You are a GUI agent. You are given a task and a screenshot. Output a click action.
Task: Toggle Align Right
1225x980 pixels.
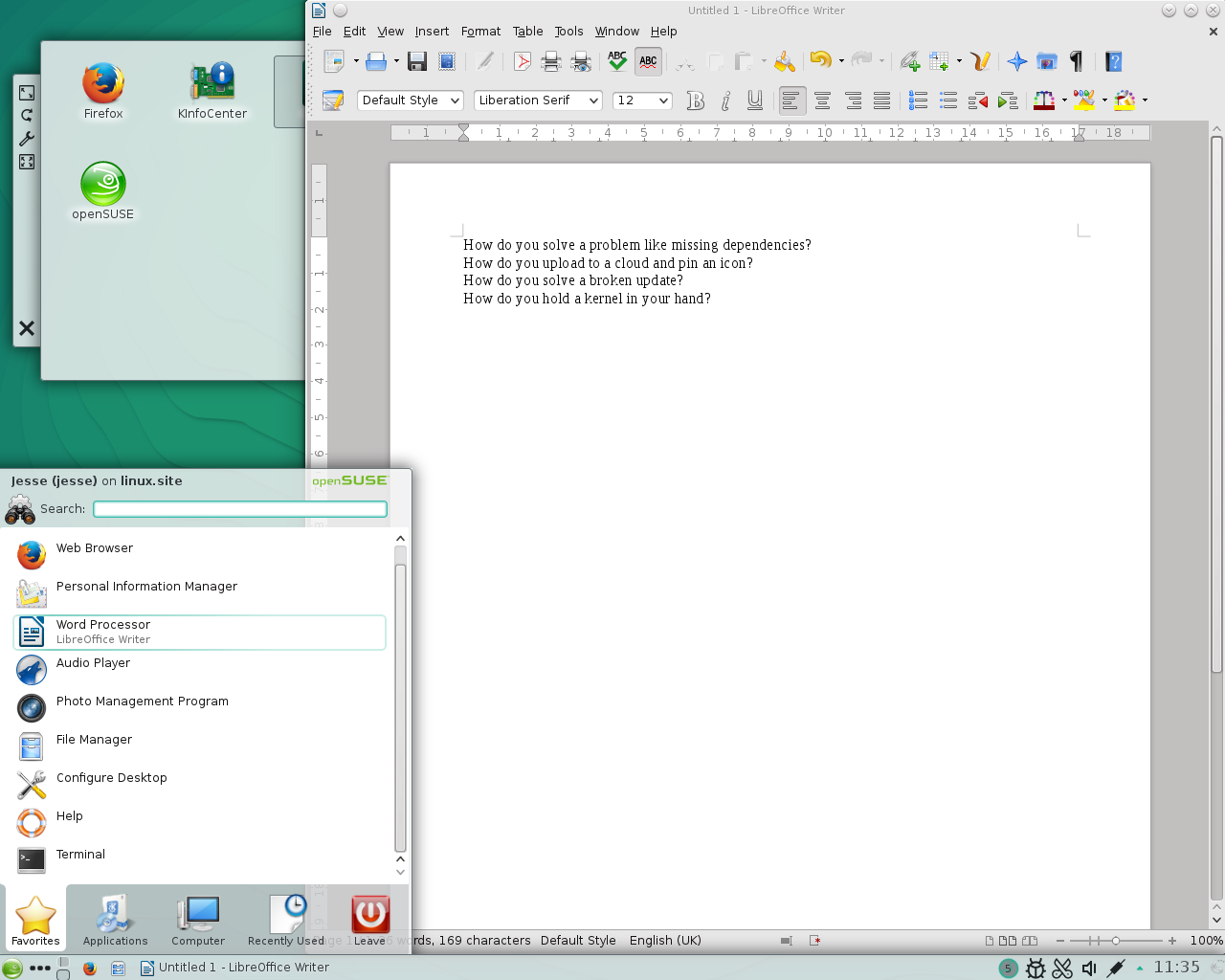[x=852, y=100]
